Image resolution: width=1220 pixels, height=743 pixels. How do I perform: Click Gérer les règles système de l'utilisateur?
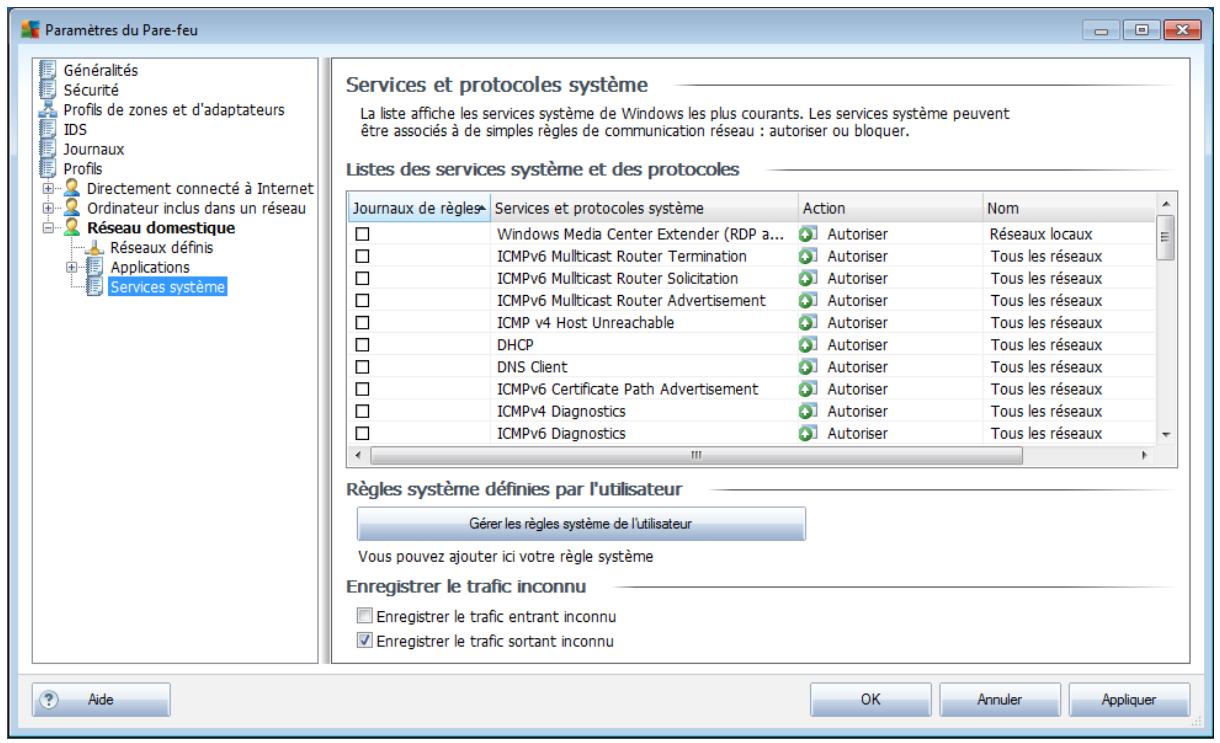click(x=581, y=523)
